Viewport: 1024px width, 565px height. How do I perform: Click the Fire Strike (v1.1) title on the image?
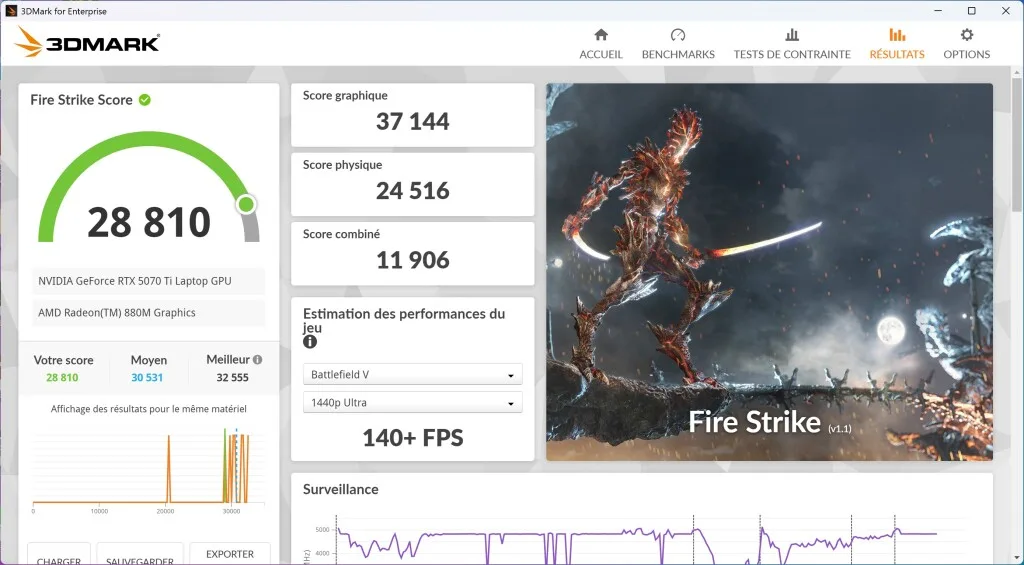click(770, 423)
